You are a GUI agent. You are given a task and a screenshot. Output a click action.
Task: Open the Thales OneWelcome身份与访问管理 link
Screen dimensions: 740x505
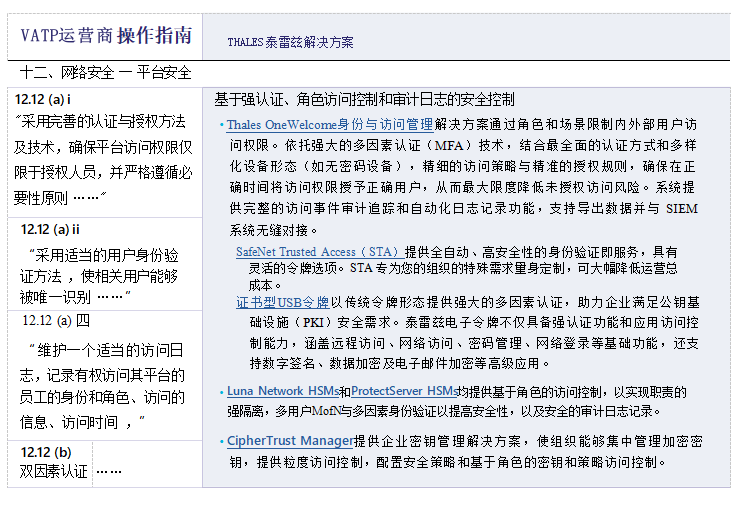pos(330,125)
